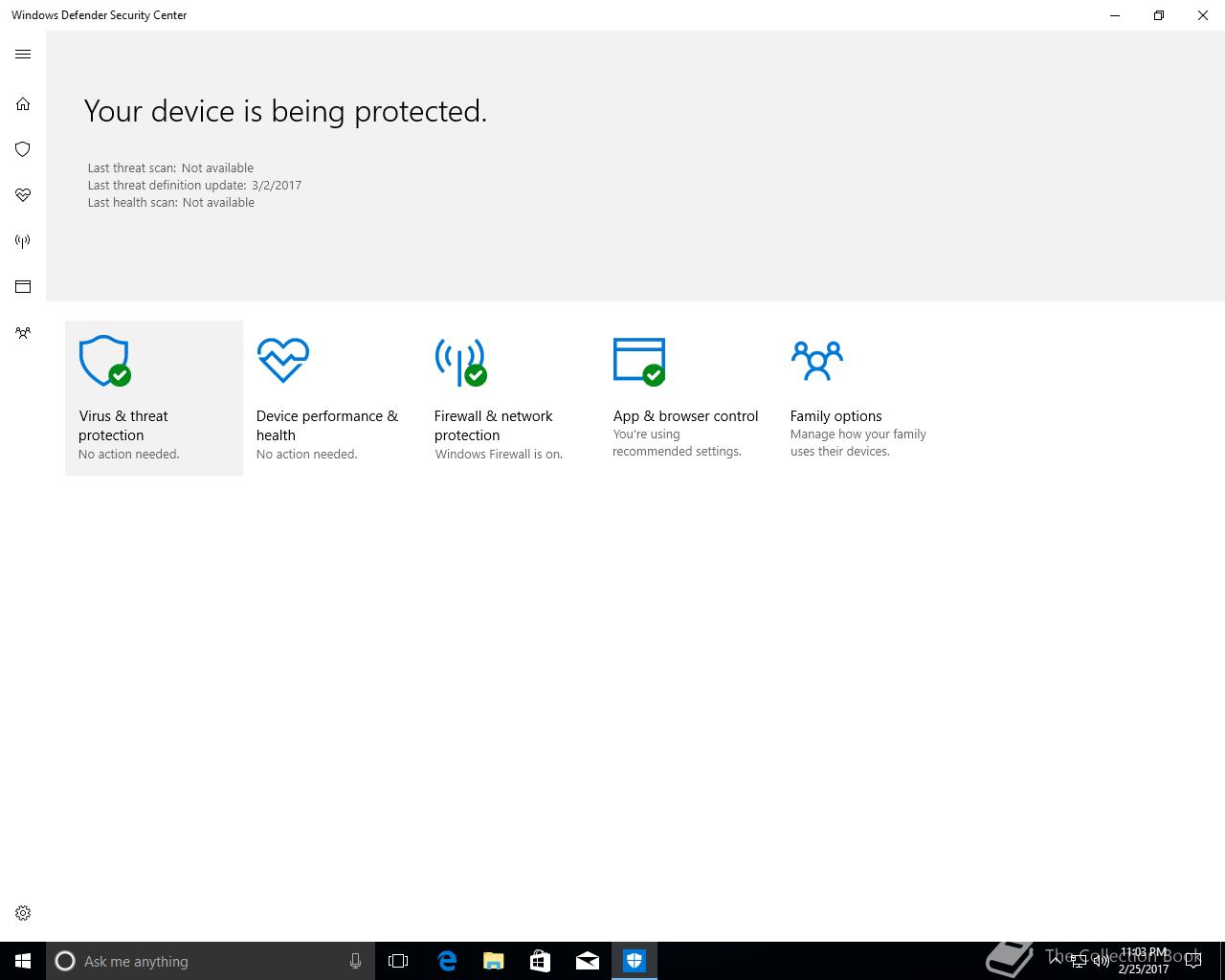Open Windows Store from the taskbar

540,961
